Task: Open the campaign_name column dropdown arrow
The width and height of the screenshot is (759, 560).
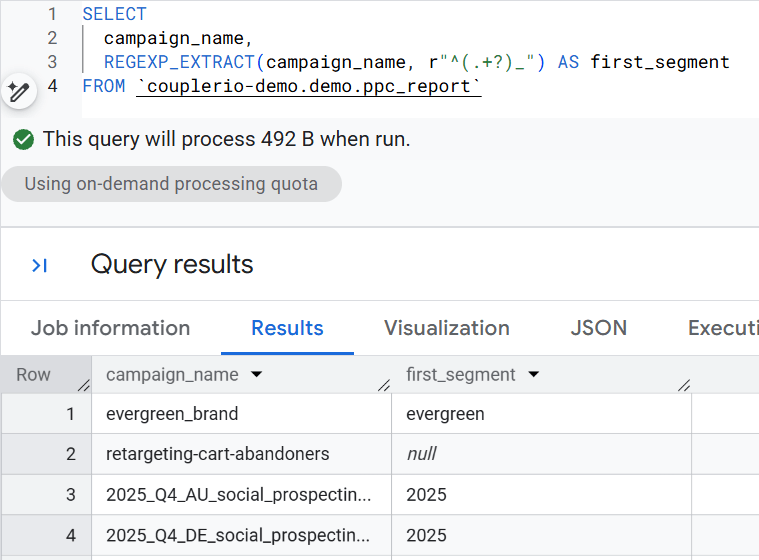Action: click(x=257, y=374)
